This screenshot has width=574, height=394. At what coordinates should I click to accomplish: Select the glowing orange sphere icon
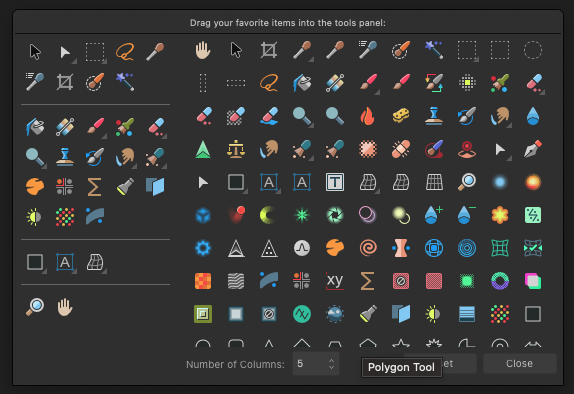click(x=533, y=182)
